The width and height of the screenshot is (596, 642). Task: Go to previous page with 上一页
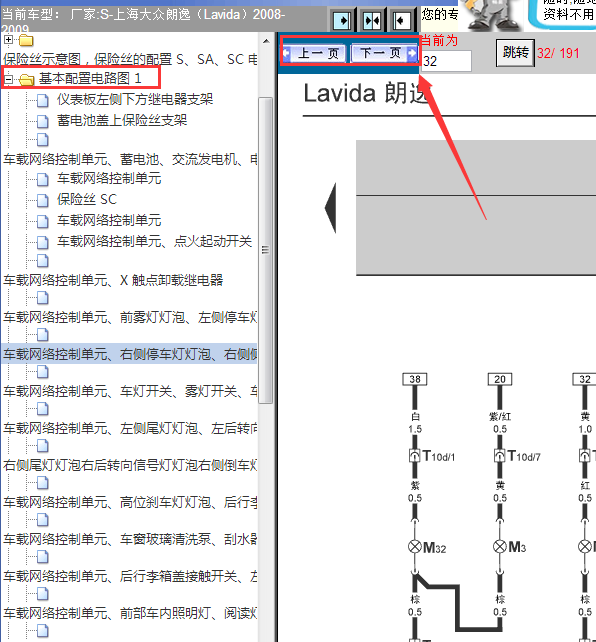click(x=315, y=53)
